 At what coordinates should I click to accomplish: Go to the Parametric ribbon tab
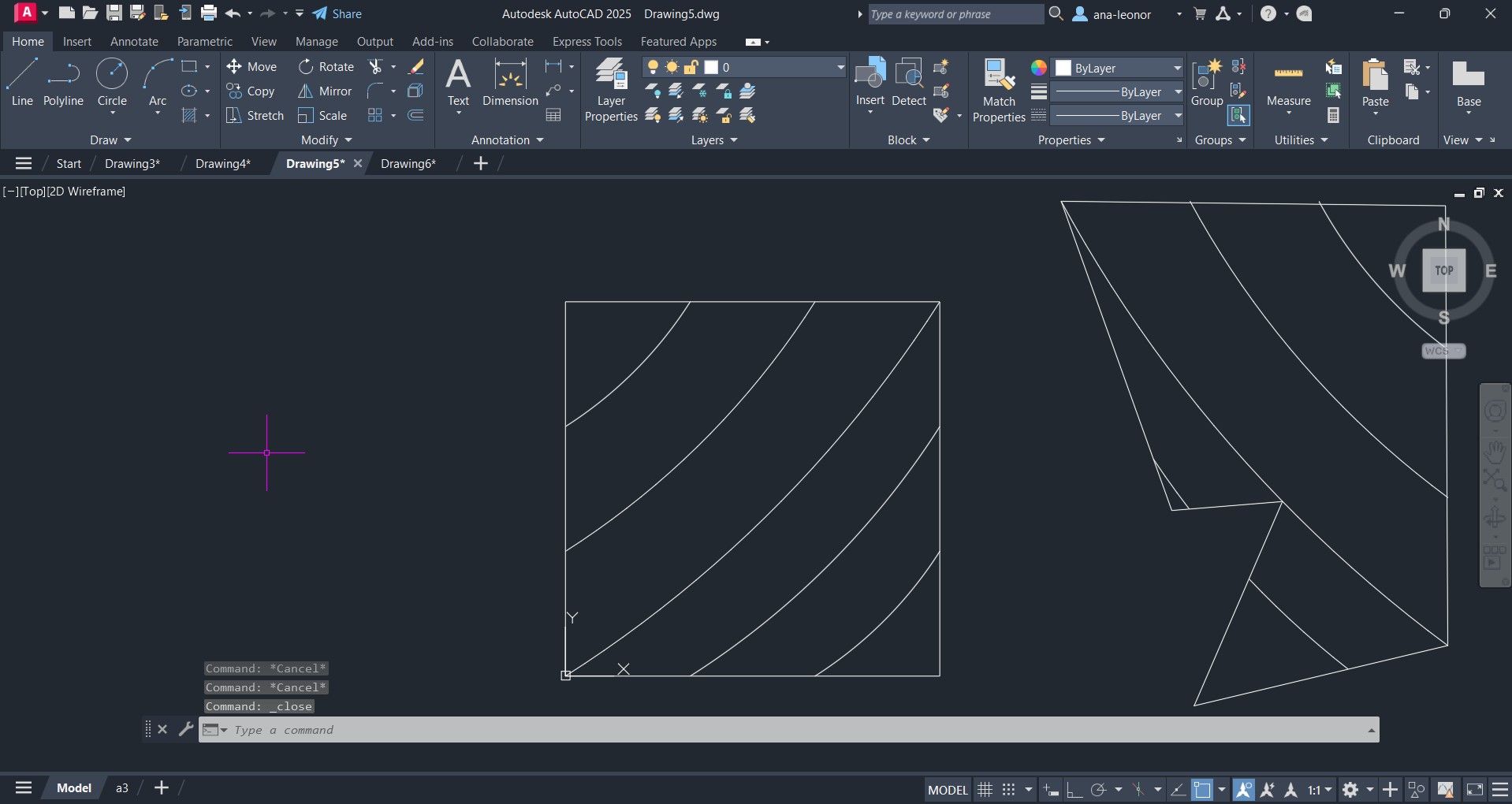(205, 42)
